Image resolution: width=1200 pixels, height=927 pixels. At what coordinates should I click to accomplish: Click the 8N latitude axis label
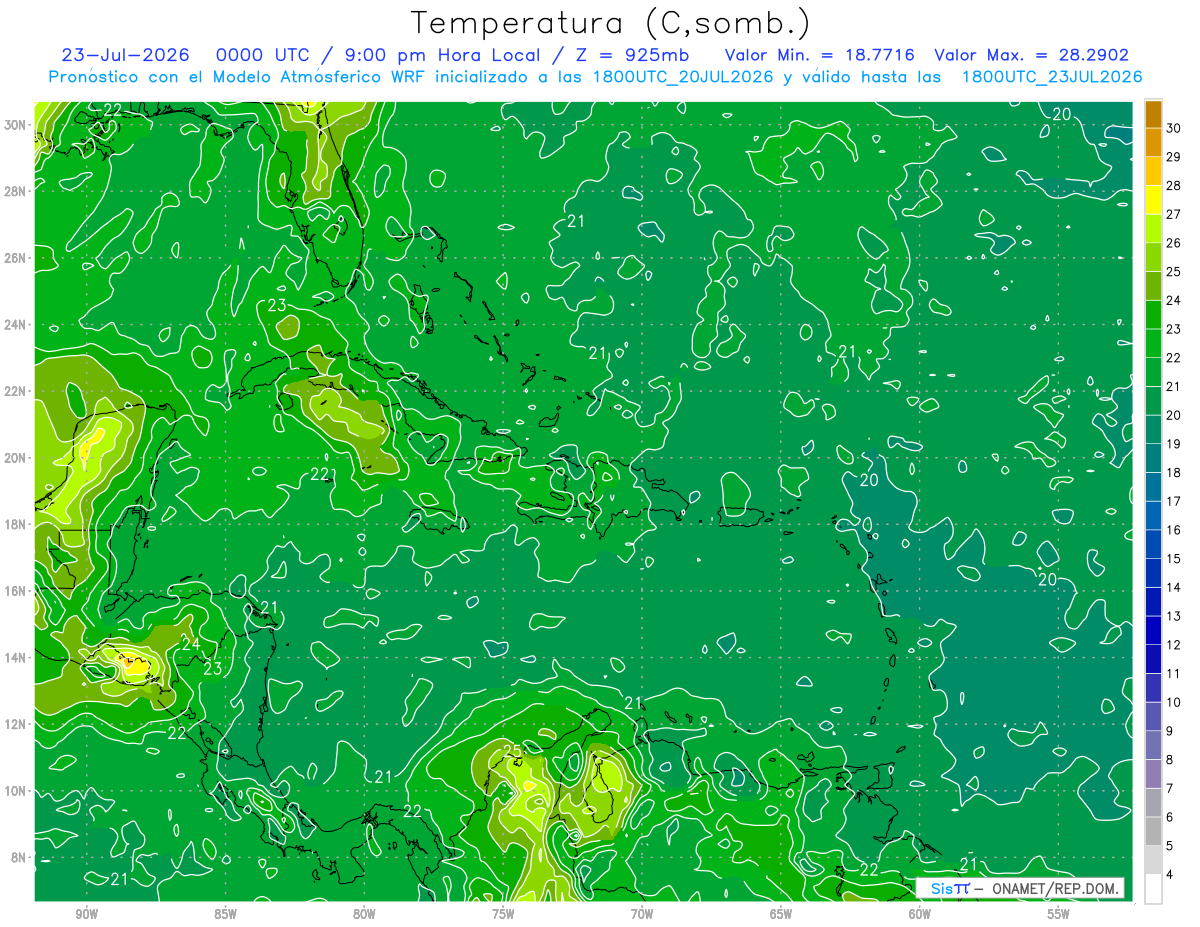click(x=20, y=857)
